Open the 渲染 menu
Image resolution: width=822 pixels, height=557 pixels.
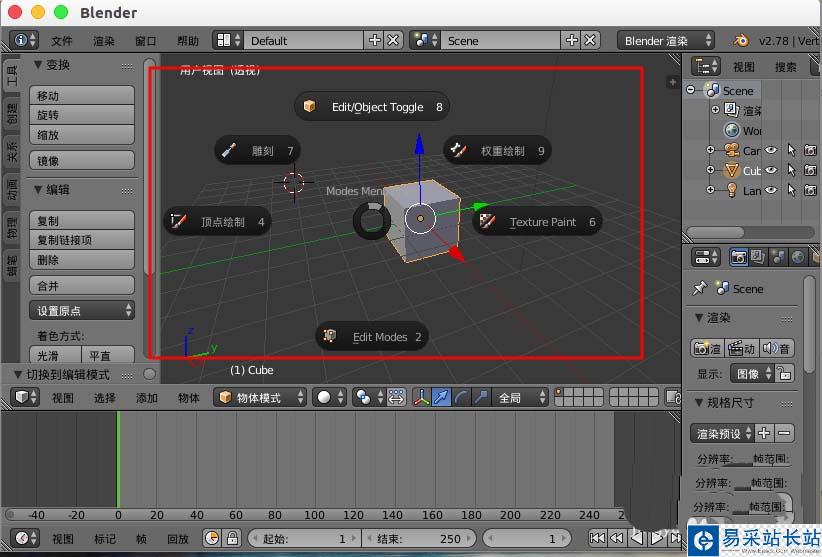[x=103, y=41]
